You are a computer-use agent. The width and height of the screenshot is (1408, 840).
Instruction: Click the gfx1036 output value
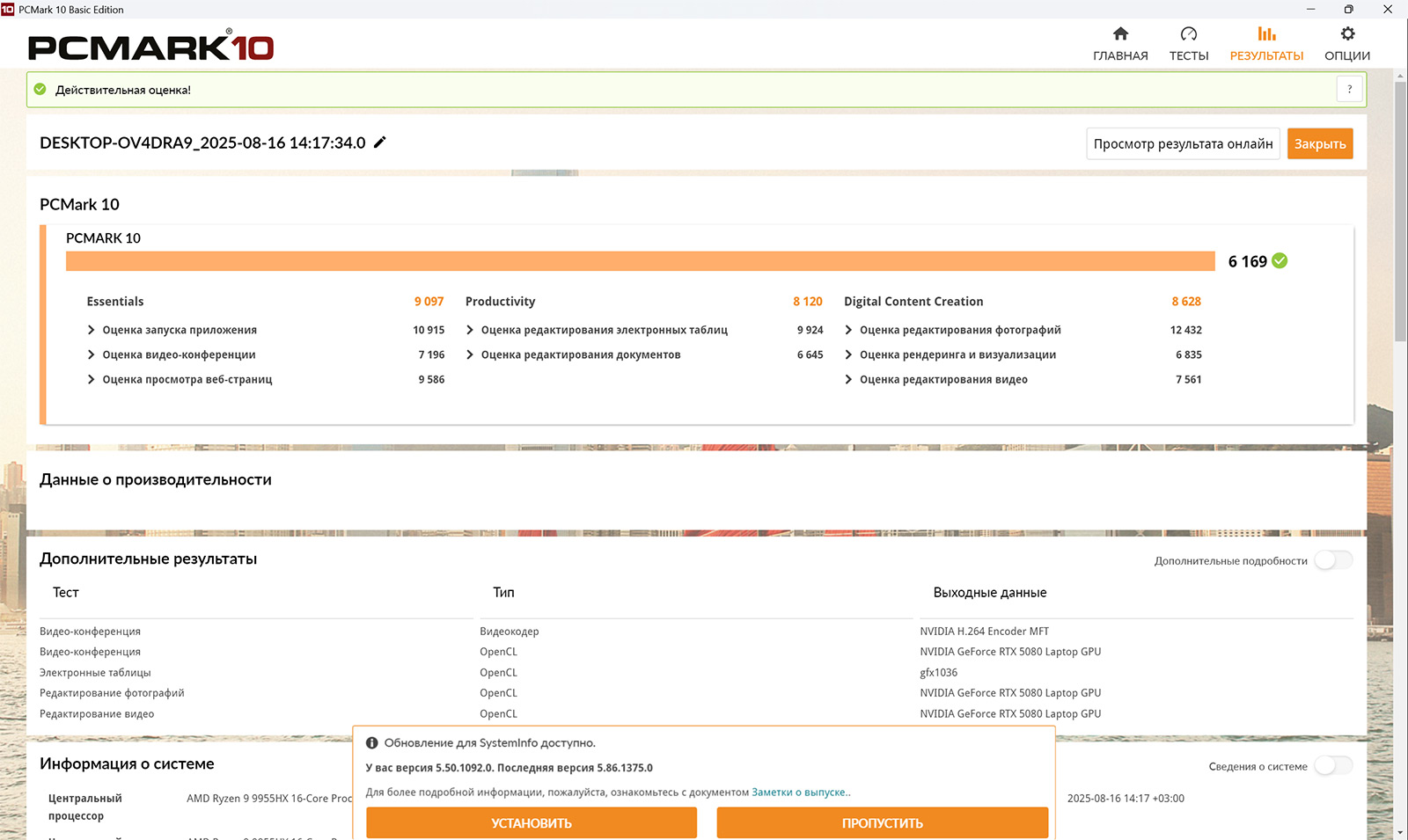938,673
